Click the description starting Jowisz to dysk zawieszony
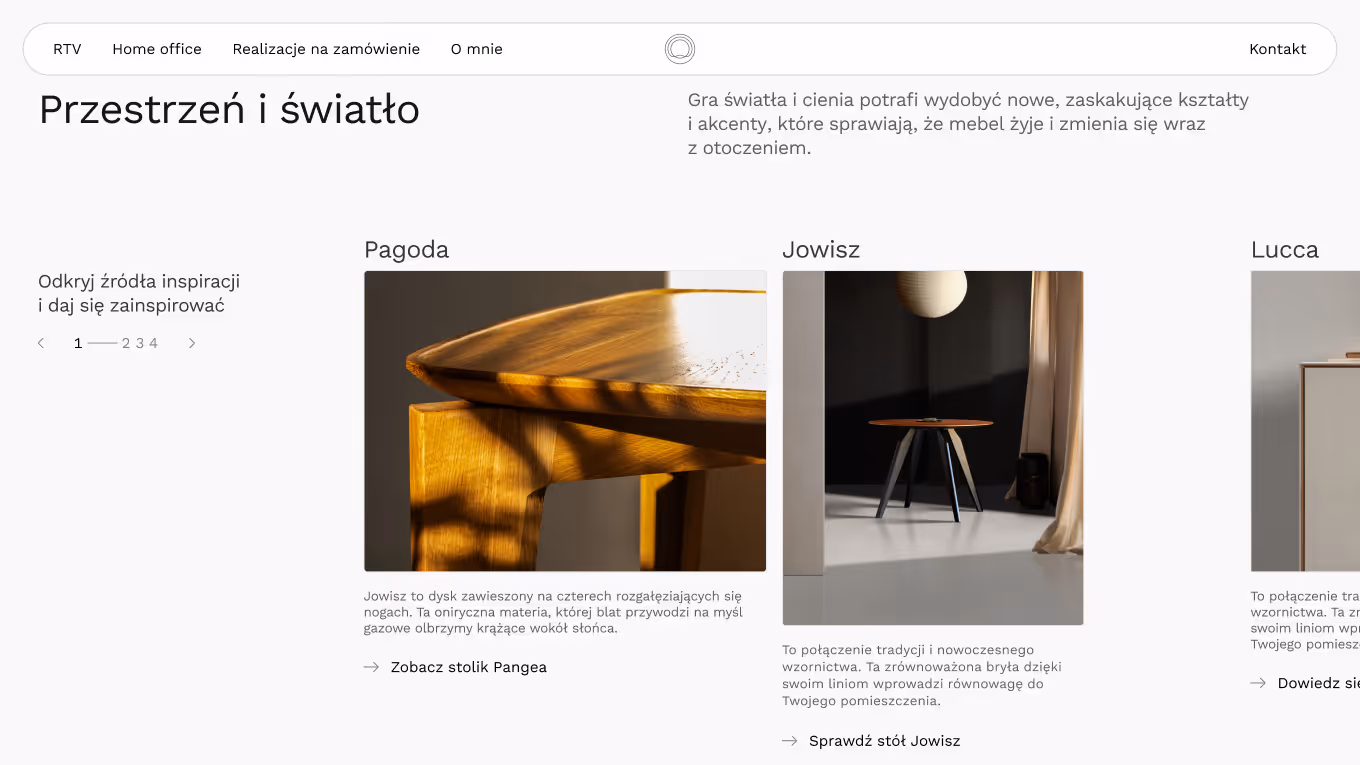This screenshot has width=1360, height=765. click(553, 613)
